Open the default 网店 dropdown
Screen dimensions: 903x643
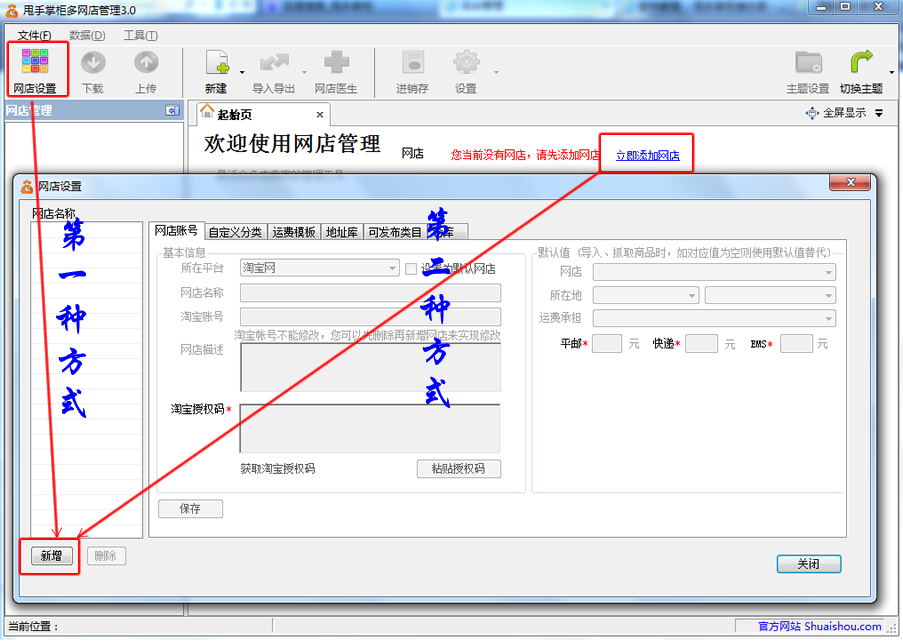(x=714, y=272)
